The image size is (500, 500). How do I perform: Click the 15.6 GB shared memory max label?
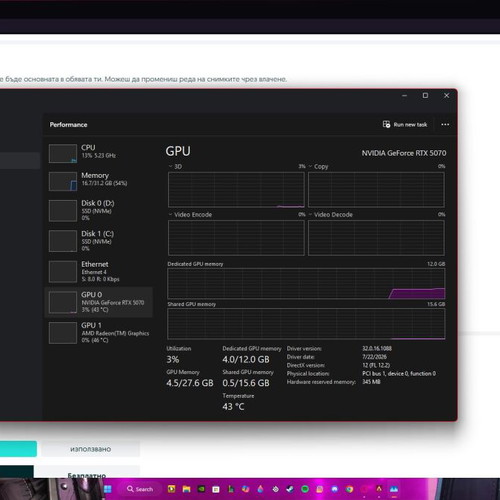[436, 304]
